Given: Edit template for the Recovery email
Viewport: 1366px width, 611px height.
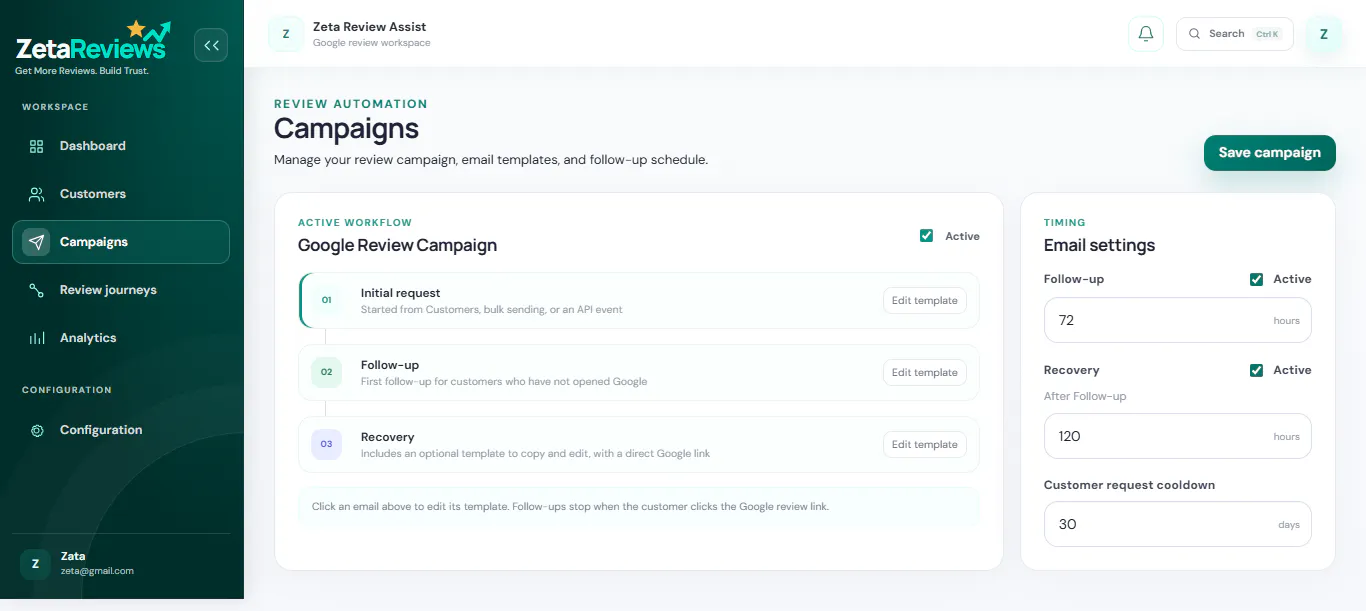Looking at the screenshot, I should (x=925, y=444).
